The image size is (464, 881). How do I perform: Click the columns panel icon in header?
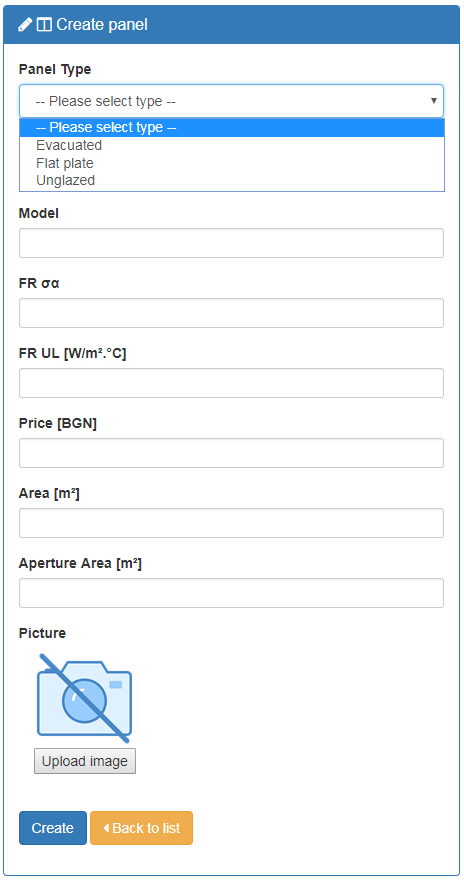(x=44, y=25)
